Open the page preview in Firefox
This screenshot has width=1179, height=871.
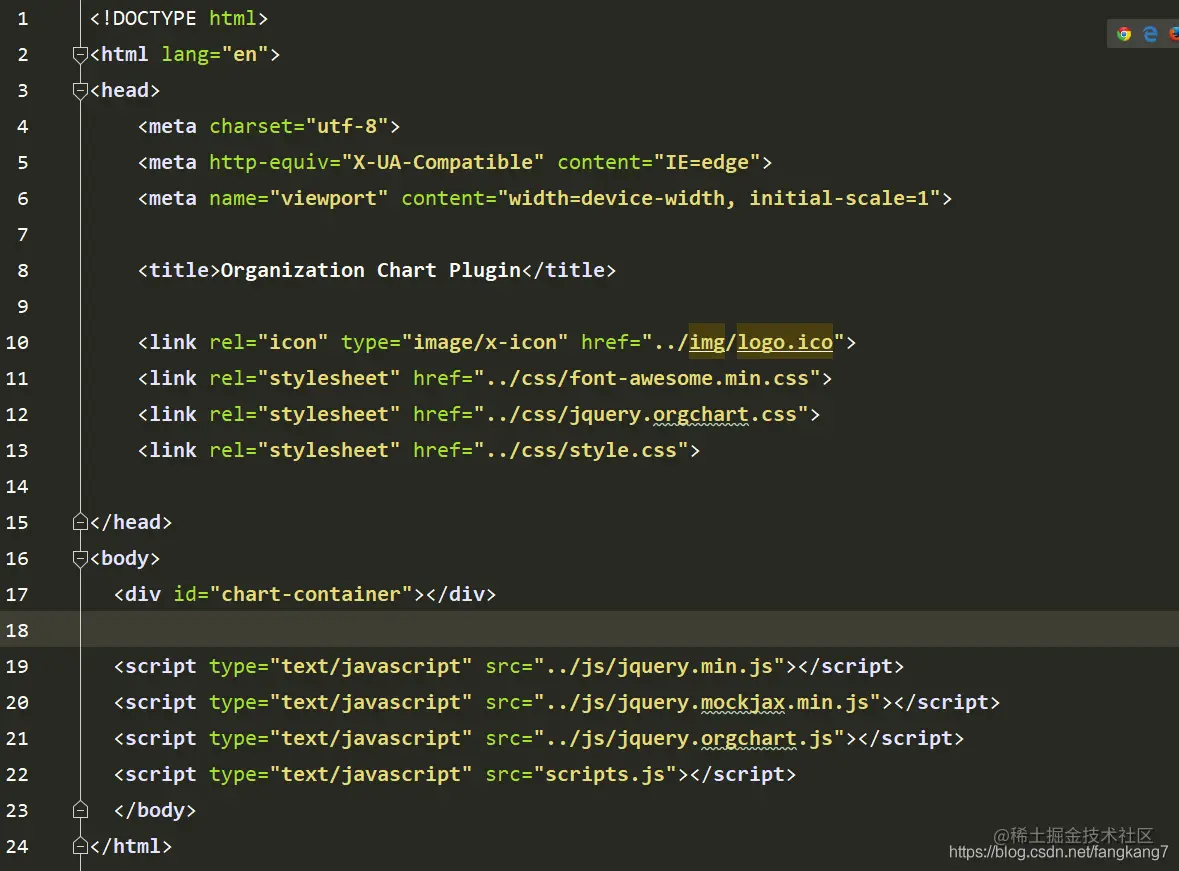coord(1174,34)
